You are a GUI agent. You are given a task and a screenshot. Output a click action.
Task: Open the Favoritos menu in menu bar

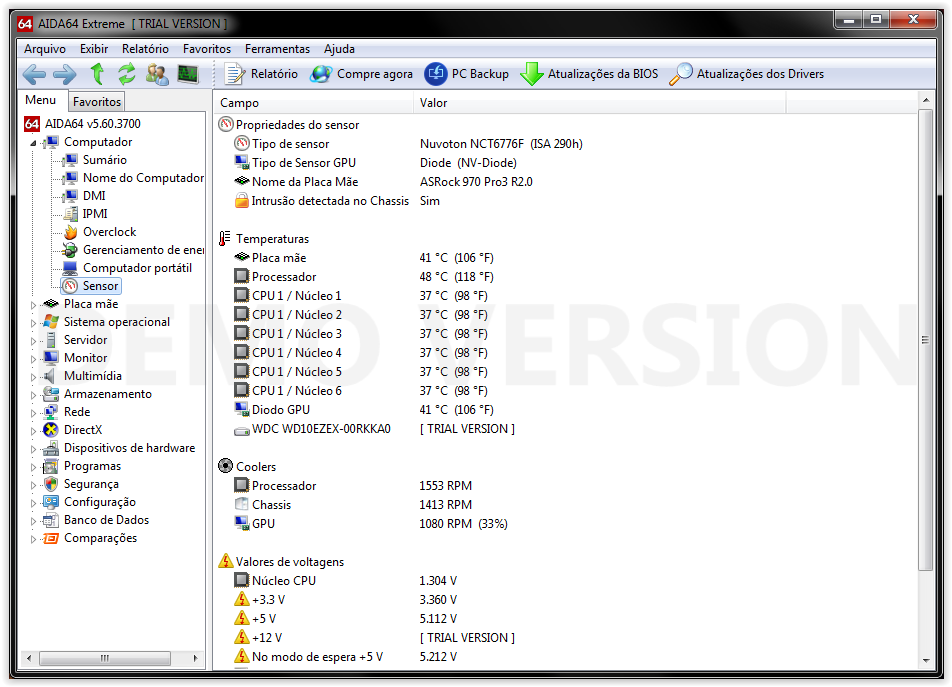pyautogui.click(x=207, y=49)
